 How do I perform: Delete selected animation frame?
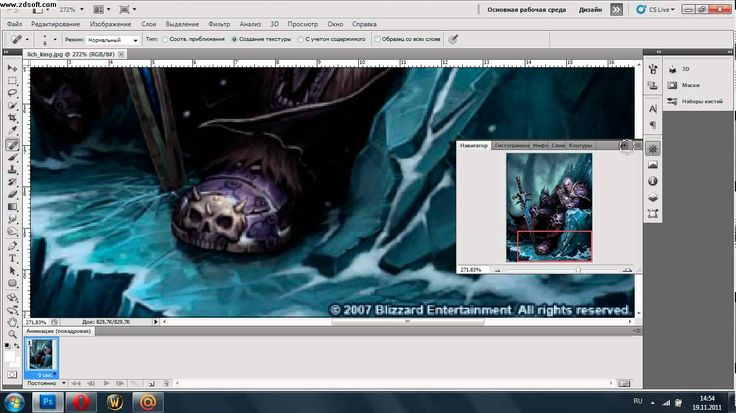coord(166,383)
